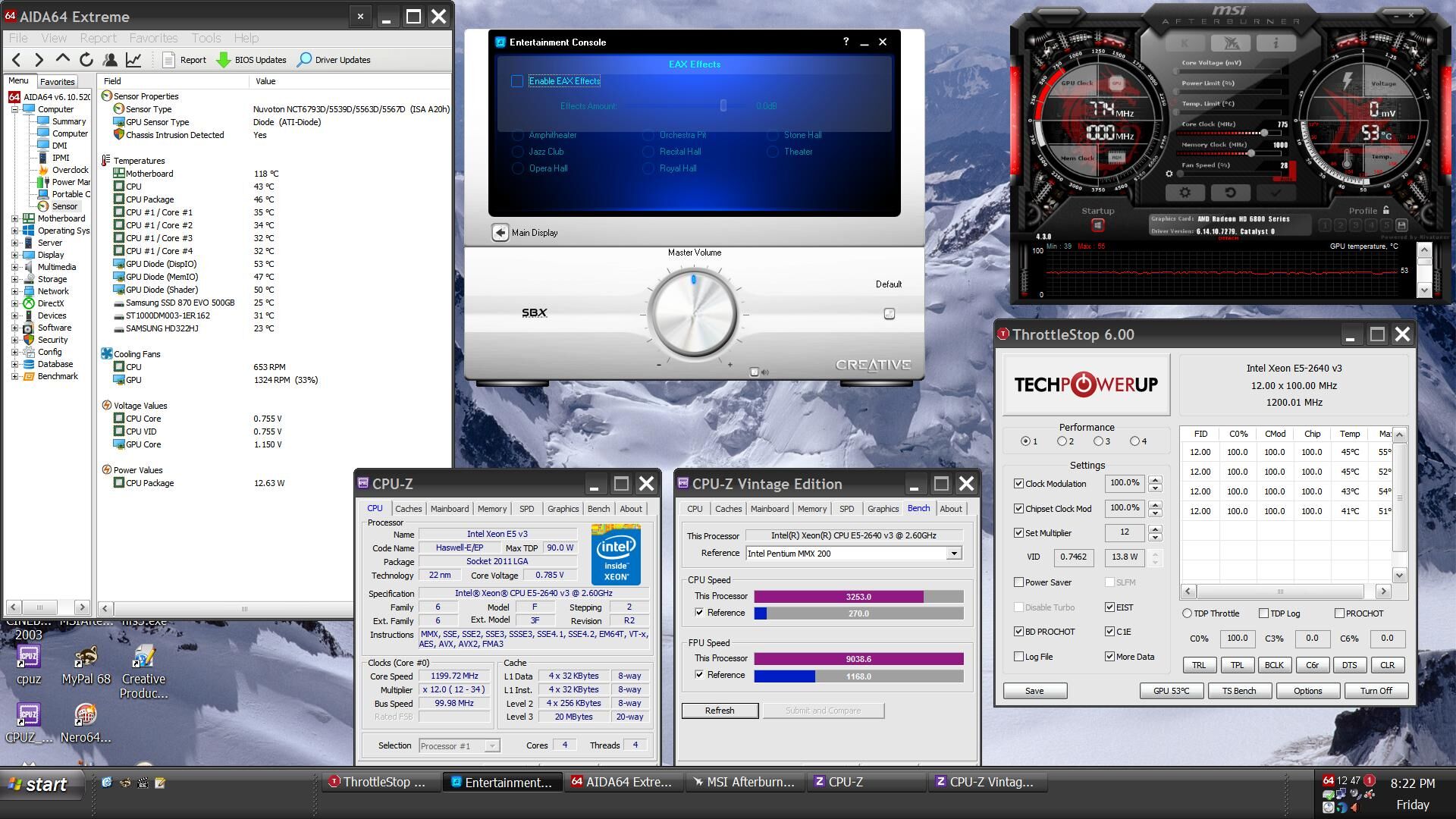Open Report in AIDA64 toolbar
1456x819 pixels.
pyautogui.click(x=184, y=60)
